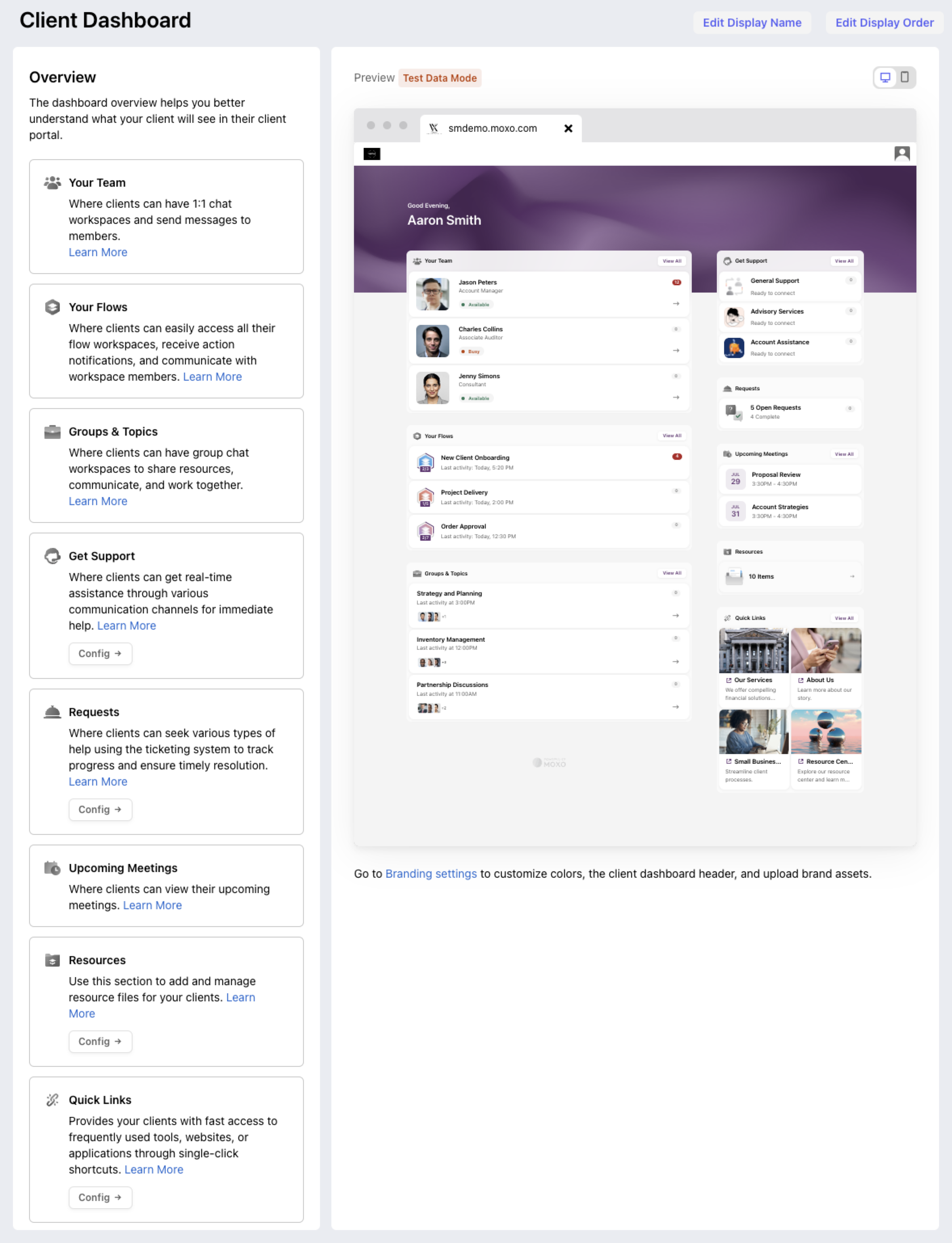952x1243 pixels.
Task: Click the Get Support headset icon
Action: [52, 556]
